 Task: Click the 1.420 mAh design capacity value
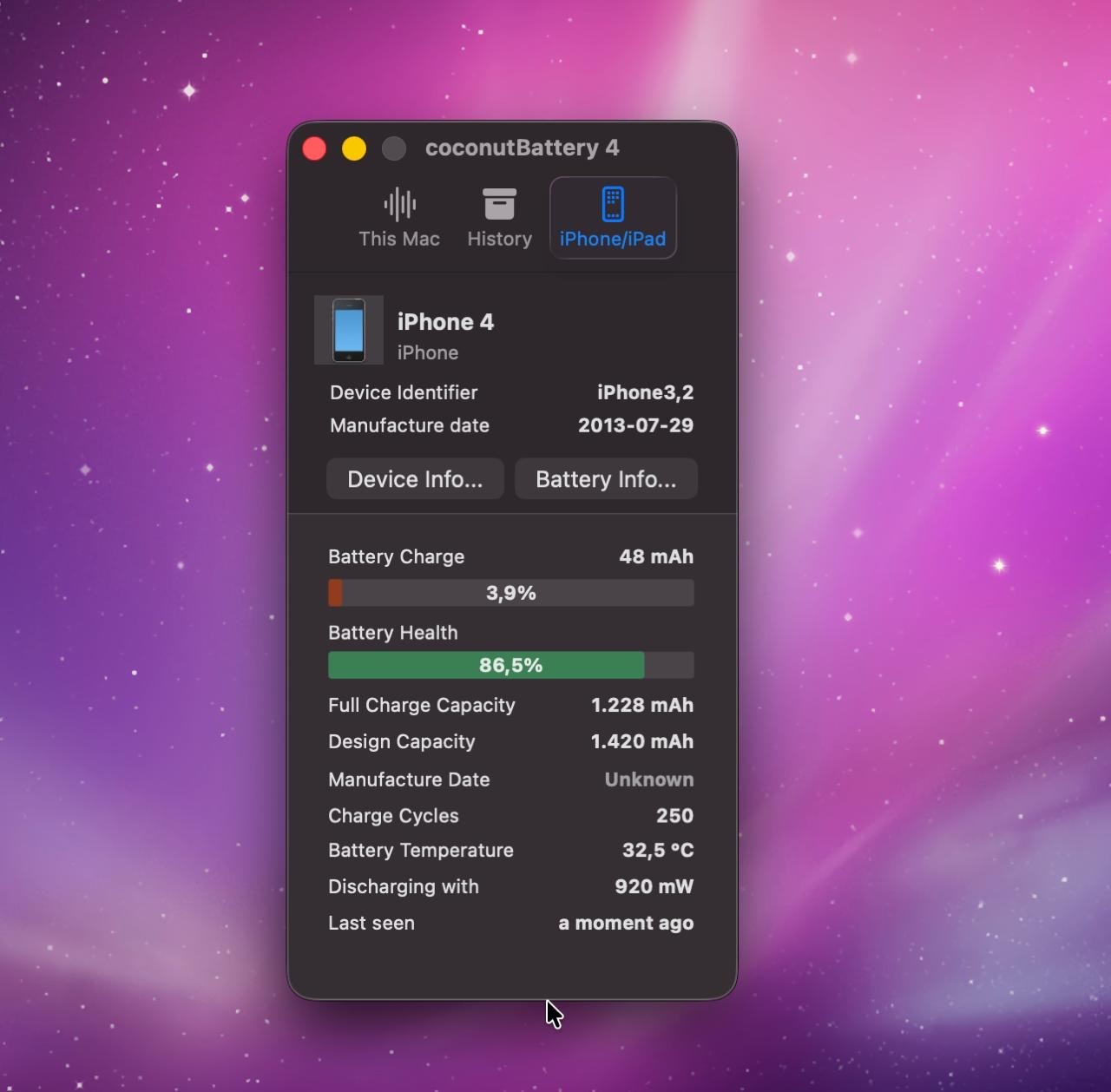pos(642,741)
